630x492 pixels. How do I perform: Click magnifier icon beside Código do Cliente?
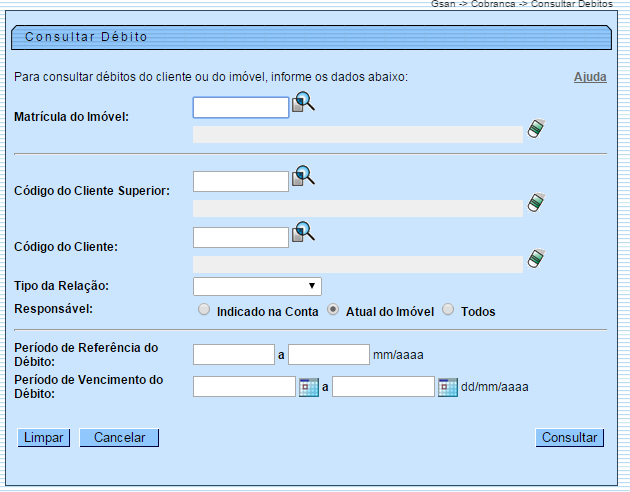pos(303,232)
